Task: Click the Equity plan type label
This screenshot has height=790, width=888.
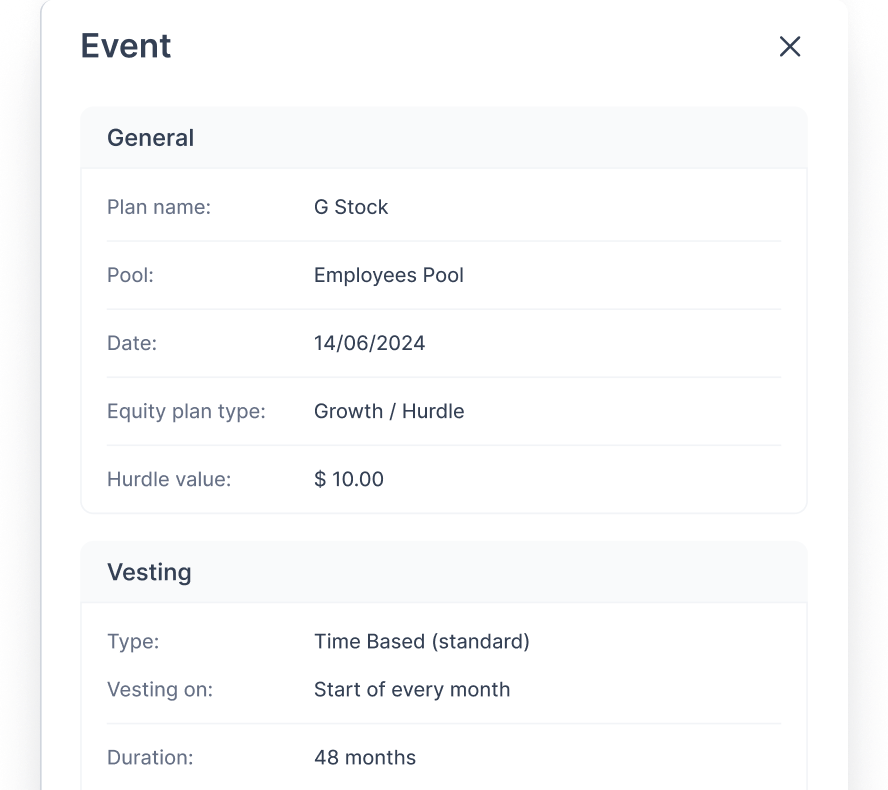Action: tap(186, 411)
